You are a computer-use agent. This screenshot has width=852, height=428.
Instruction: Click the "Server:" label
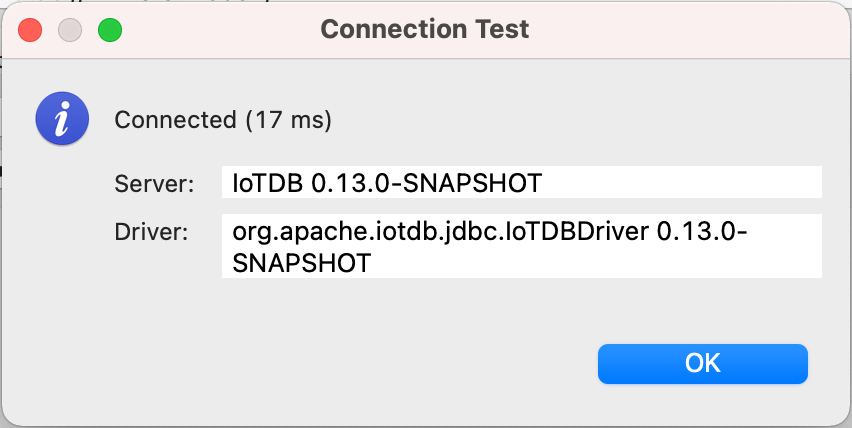tap(151, 183)
